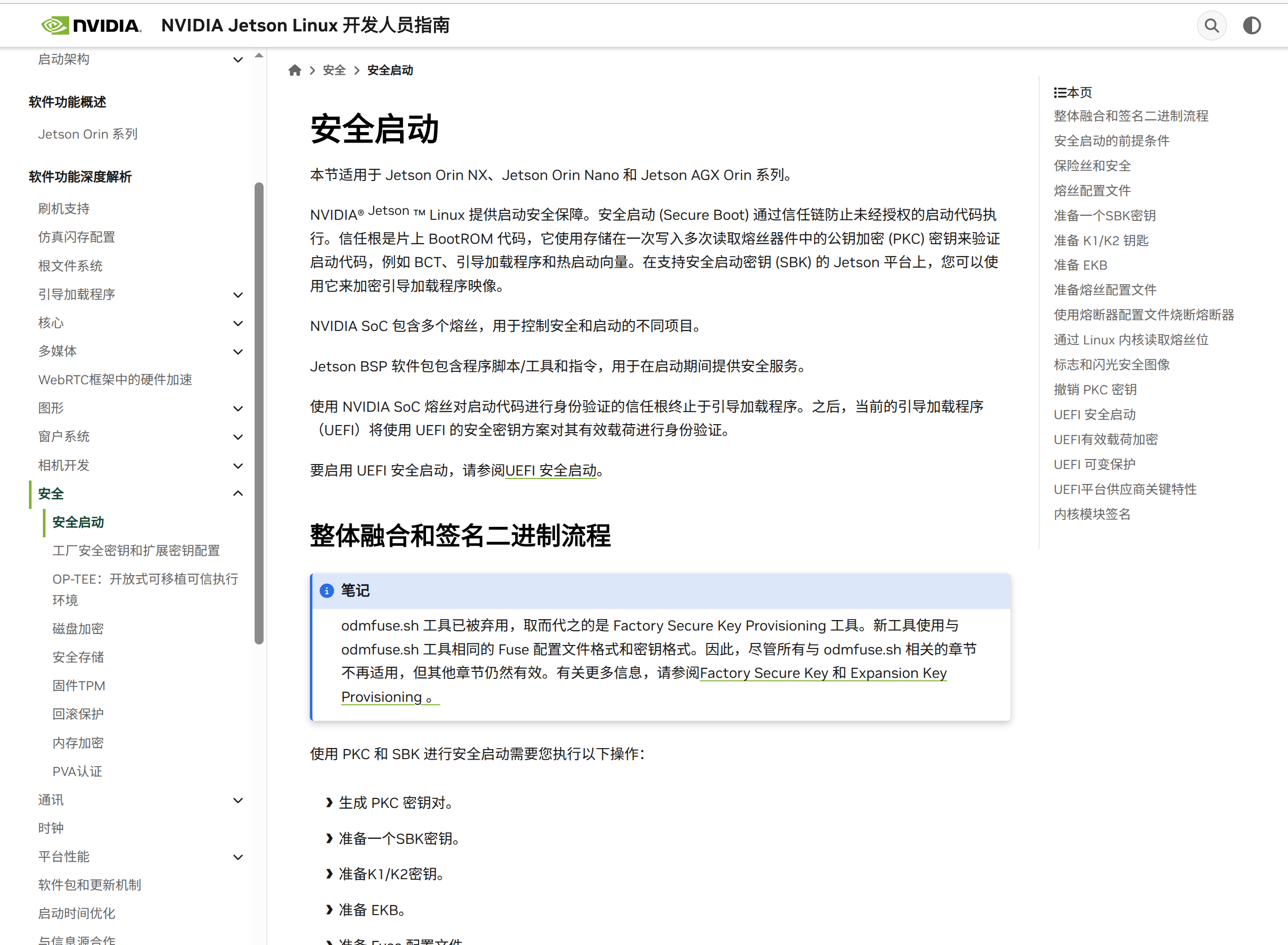Open 磁盘加密 from the 安全 menu
This screenshot has width=1288, height=945.
78,628
